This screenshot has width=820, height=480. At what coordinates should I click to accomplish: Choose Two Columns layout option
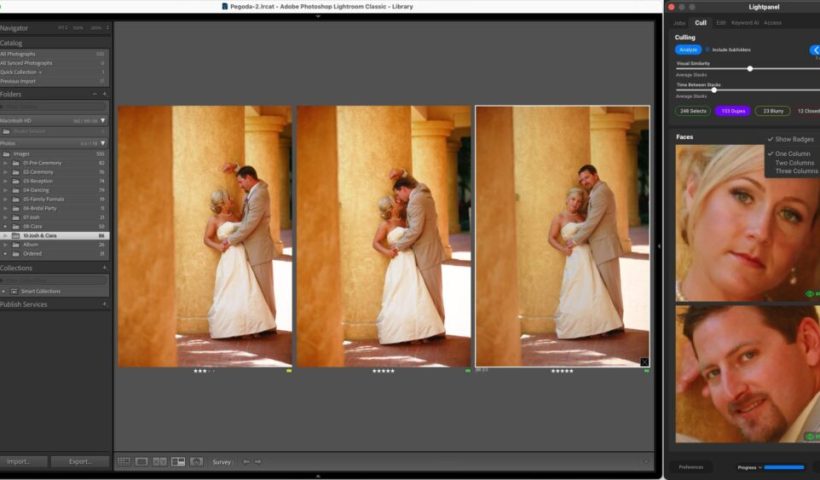point(794,162)
